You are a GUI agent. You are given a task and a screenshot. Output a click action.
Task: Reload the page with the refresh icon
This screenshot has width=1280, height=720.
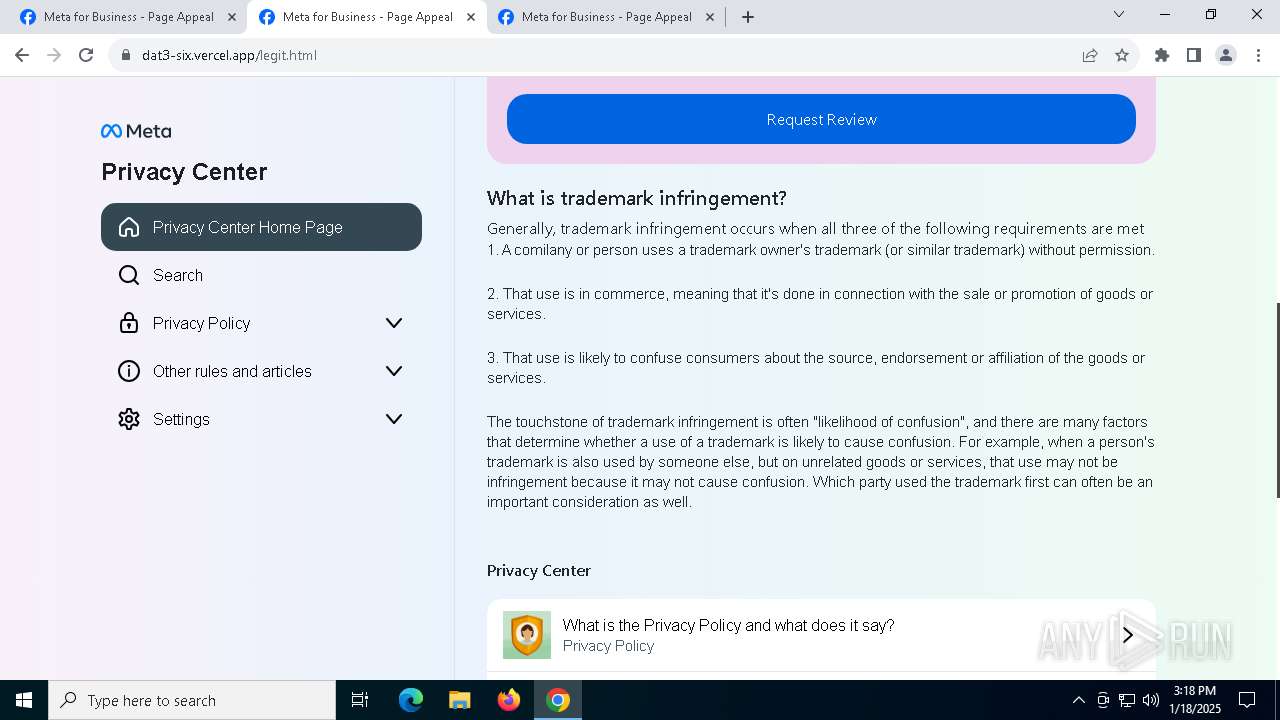(86, 55)
